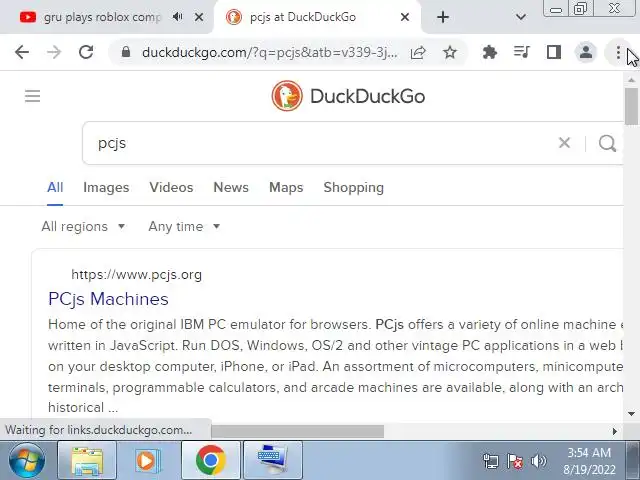Screen dimensions: 640x480
Task: Switch to Maps results
Action: [286, 188]
